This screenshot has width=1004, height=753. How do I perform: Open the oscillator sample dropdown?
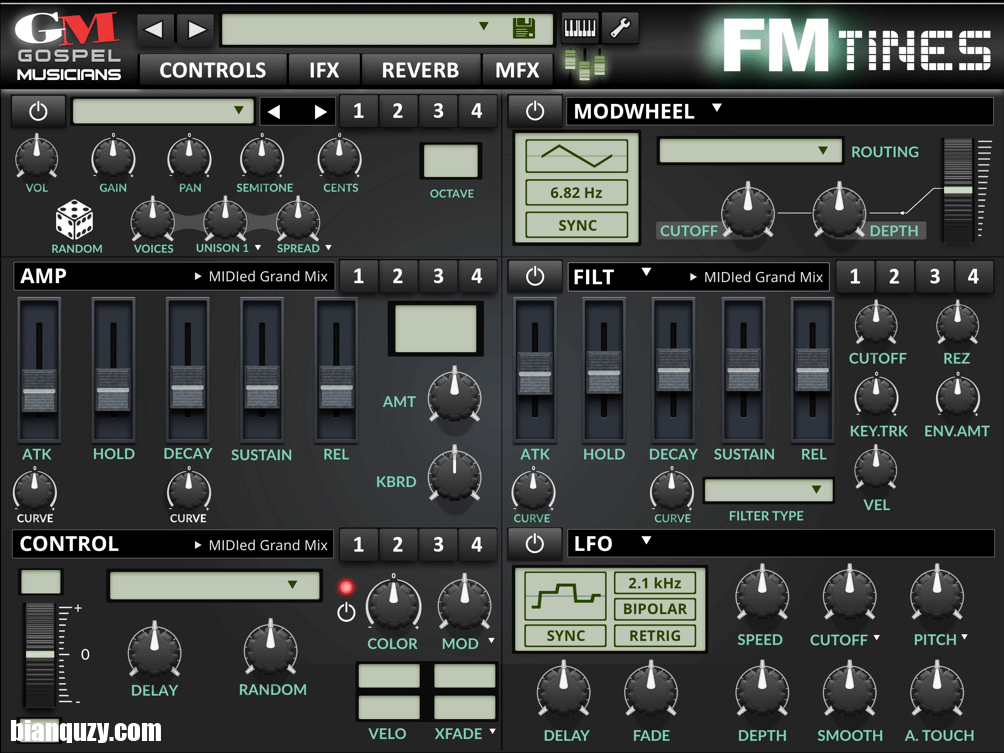(163, 111)
